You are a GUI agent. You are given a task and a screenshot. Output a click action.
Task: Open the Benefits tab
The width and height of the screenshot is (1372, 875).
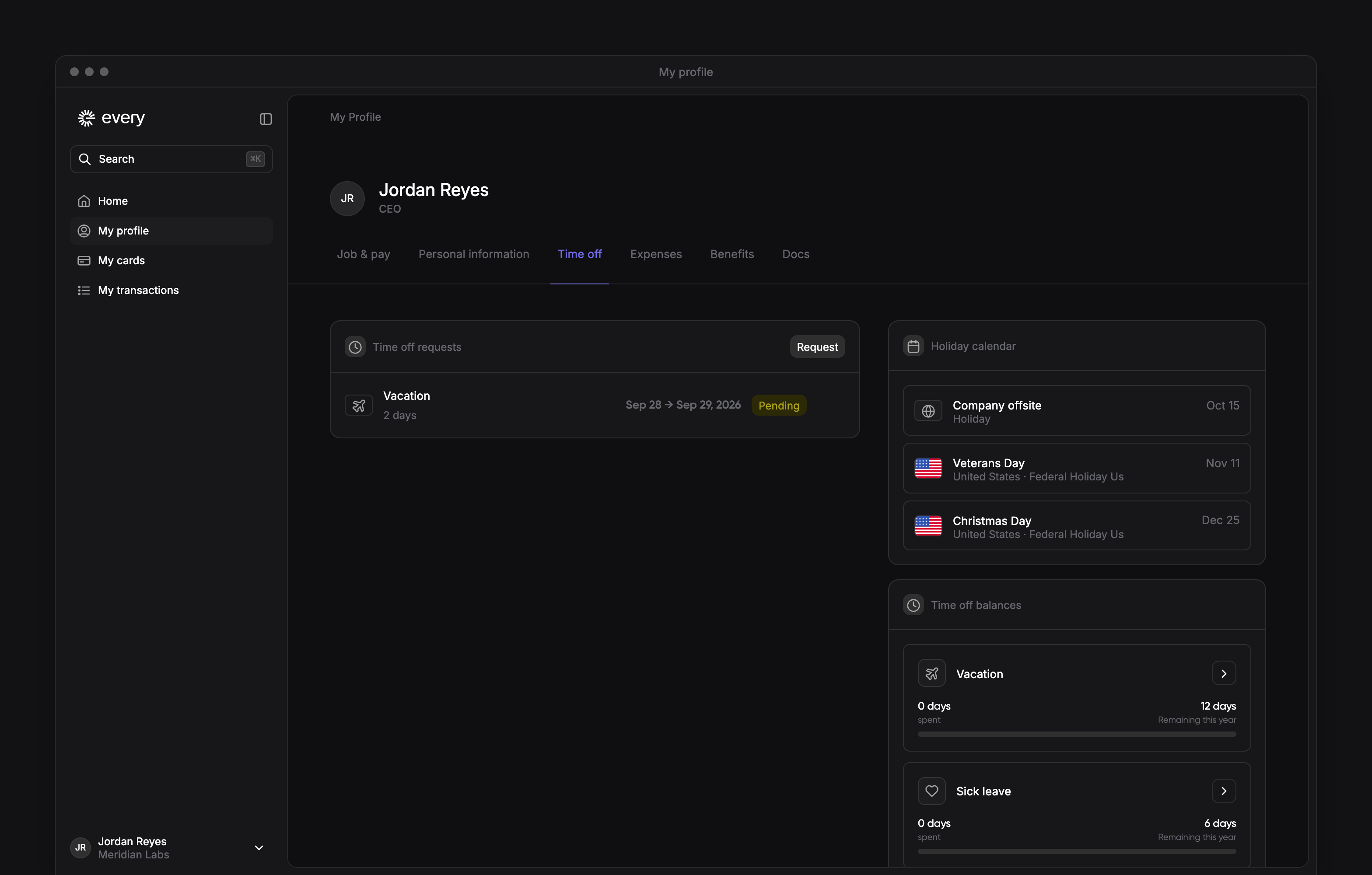pos(731,254)
